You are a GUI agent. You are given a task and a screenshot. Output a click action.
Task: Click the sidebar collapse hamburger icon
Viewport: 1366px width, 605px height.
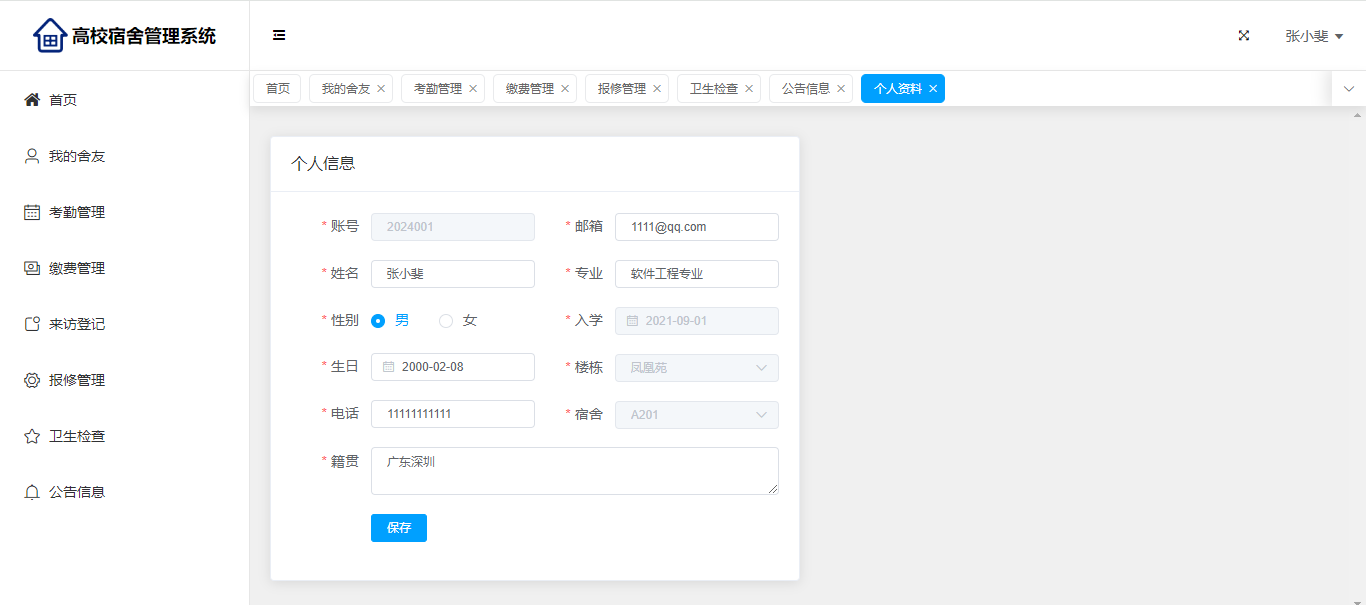tap(279, 36)
